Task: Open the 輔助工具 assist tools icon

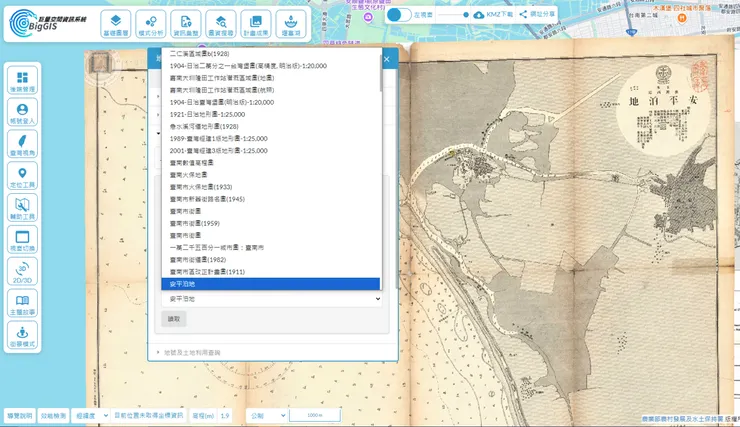Action: pyautogui.click(x=22, y=208)
